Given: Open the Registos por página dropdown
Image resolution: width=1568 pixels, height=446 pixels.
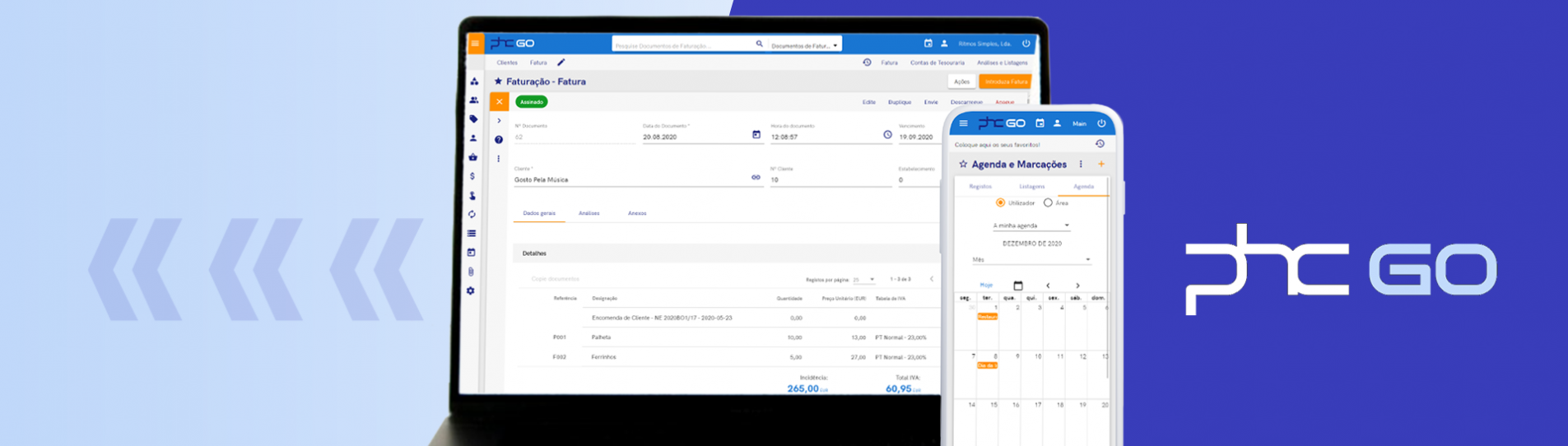Looking at the screenshot, I should pos(863,280).
